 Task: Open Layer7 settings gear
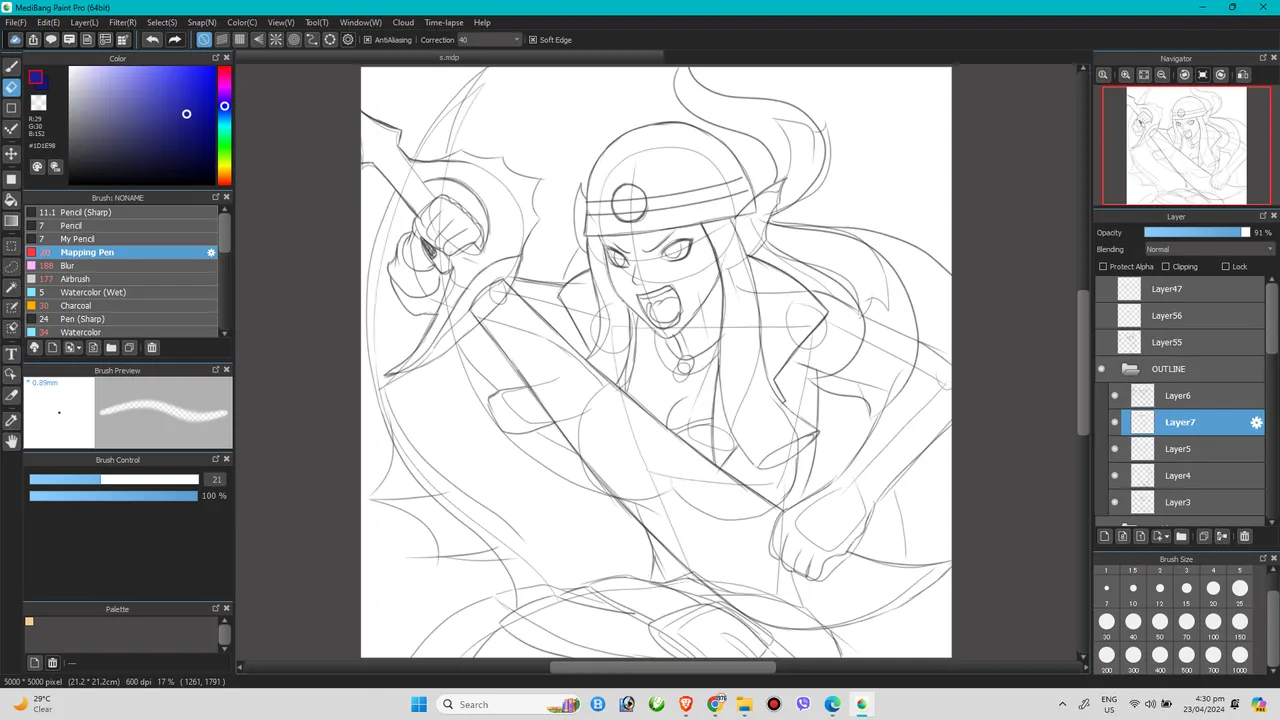1257,423
